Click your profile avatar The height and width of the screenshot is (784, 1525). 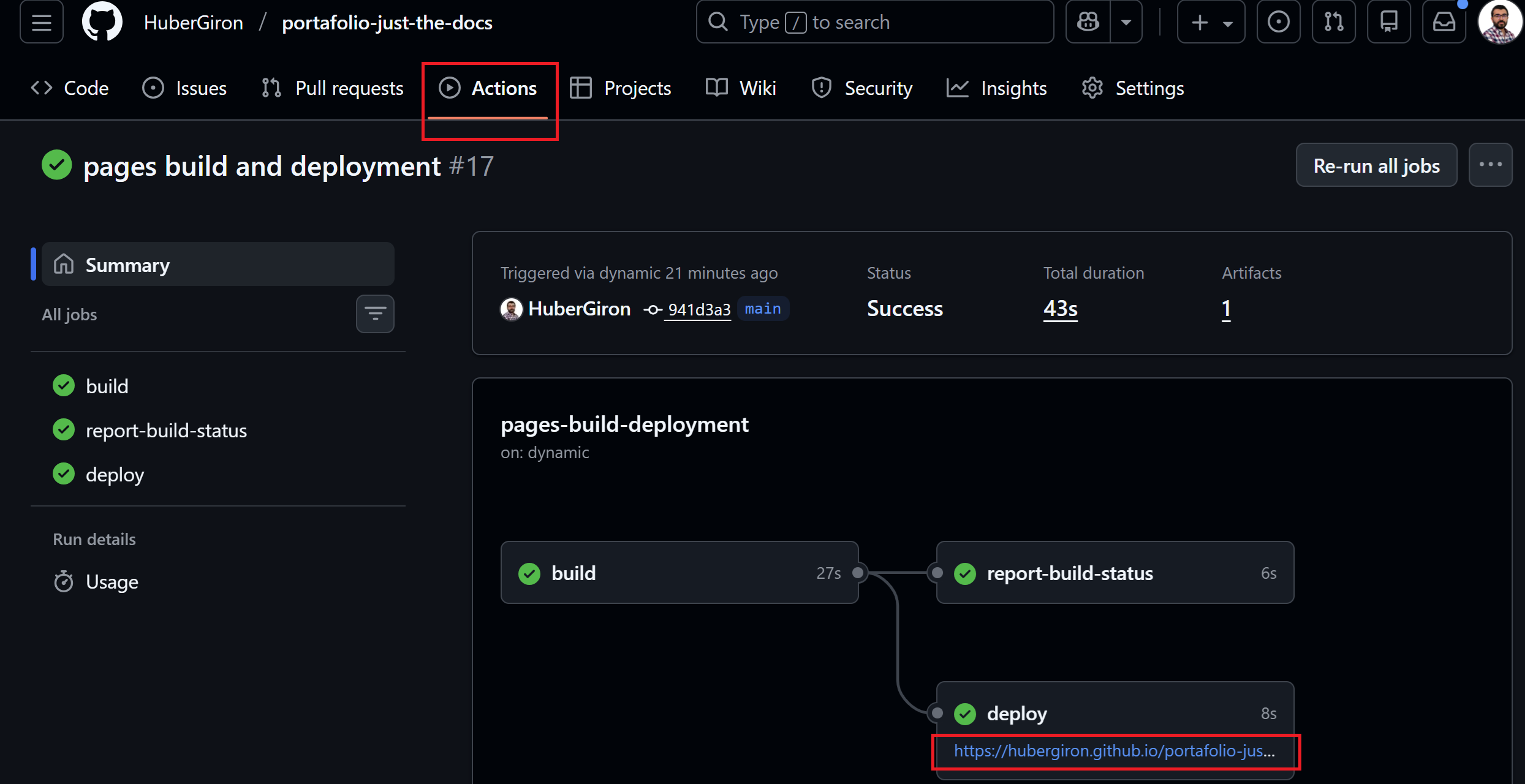1499,22
